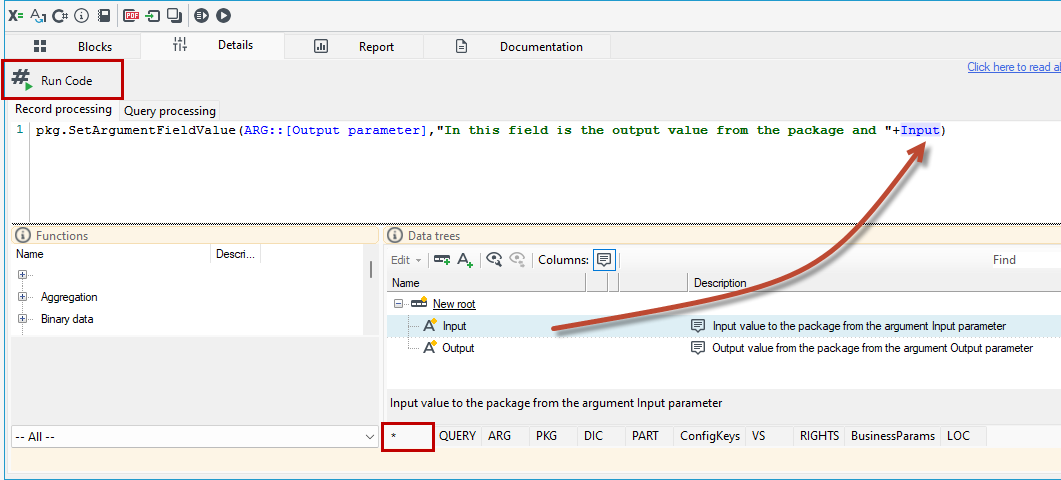Screen dimensions: 1061x480
Task: Click the Data trees Name column header
Action: tap(486, 283)
